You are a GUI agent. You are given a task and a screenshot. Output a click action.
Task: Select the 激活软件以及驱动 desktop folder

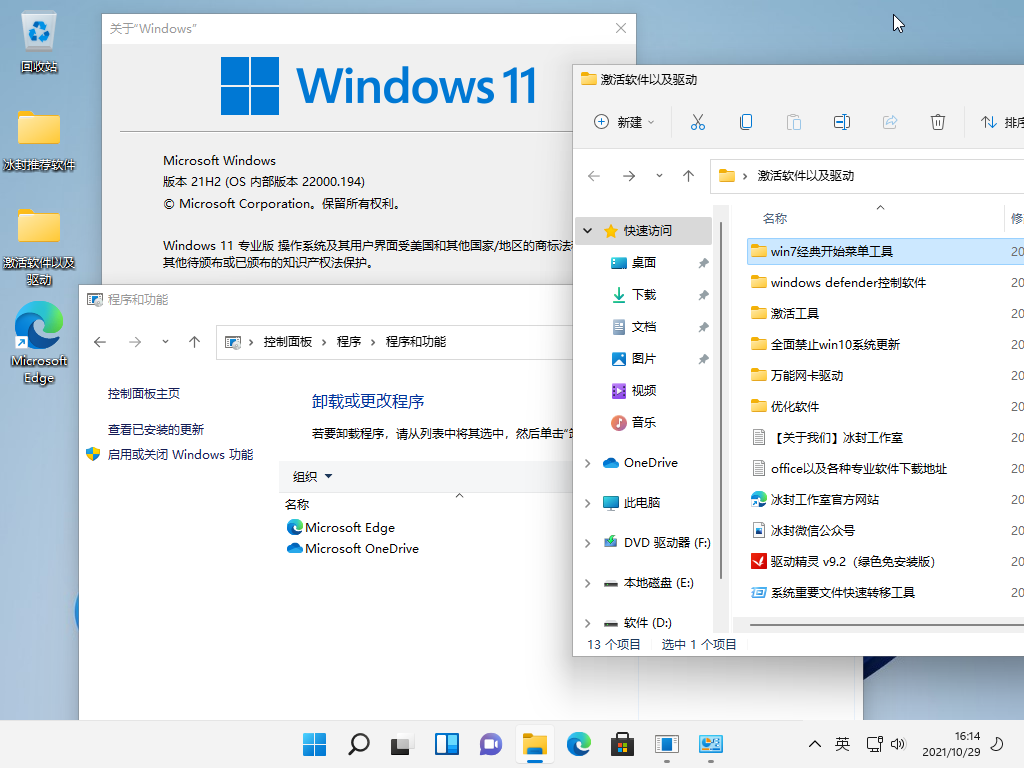tap(39, 247)
